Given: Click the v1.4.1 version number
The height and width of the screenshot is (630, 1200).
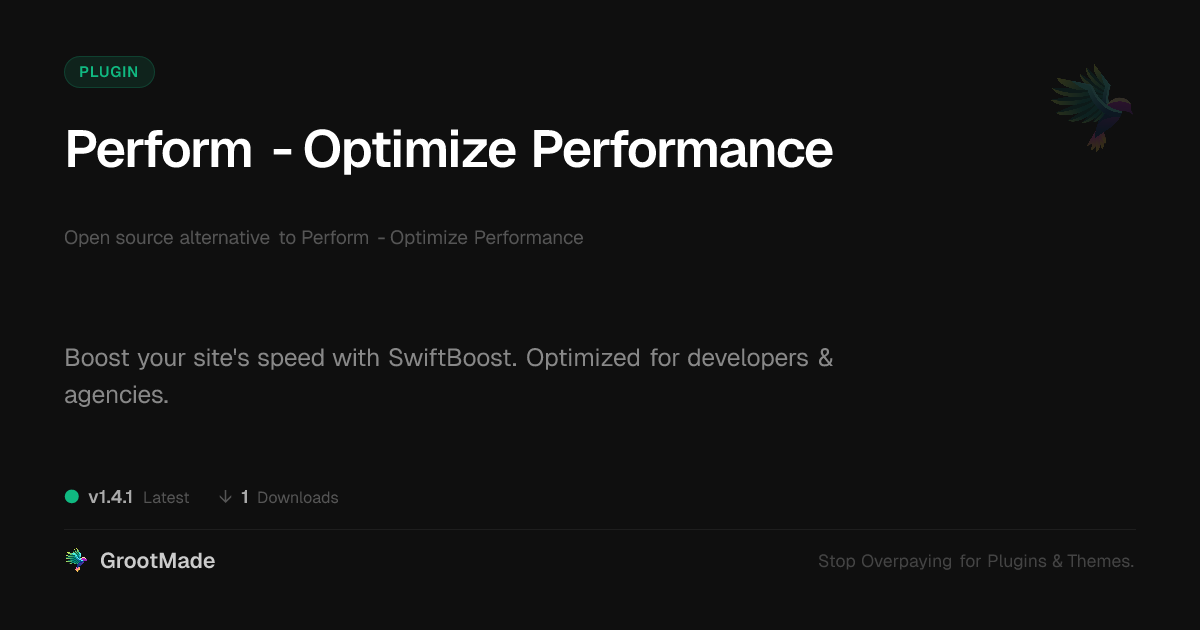Looking at the screenshot, I should point(110,497).
